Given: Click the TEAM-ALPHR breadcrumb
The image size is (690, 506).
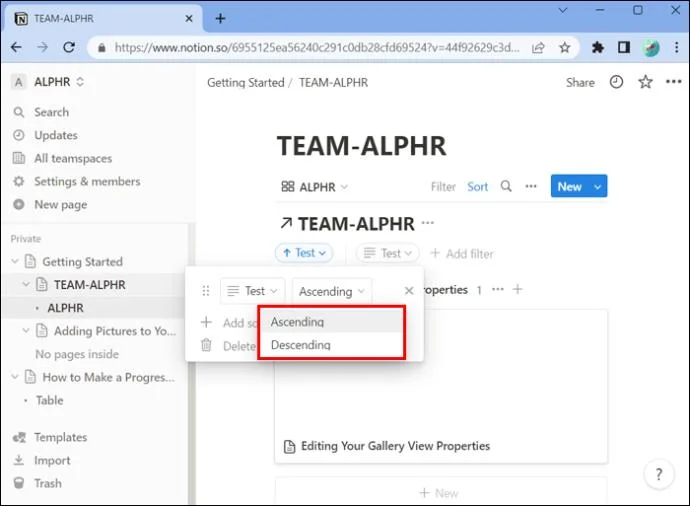Looking at the screenshot, I should tap(333, 83).
